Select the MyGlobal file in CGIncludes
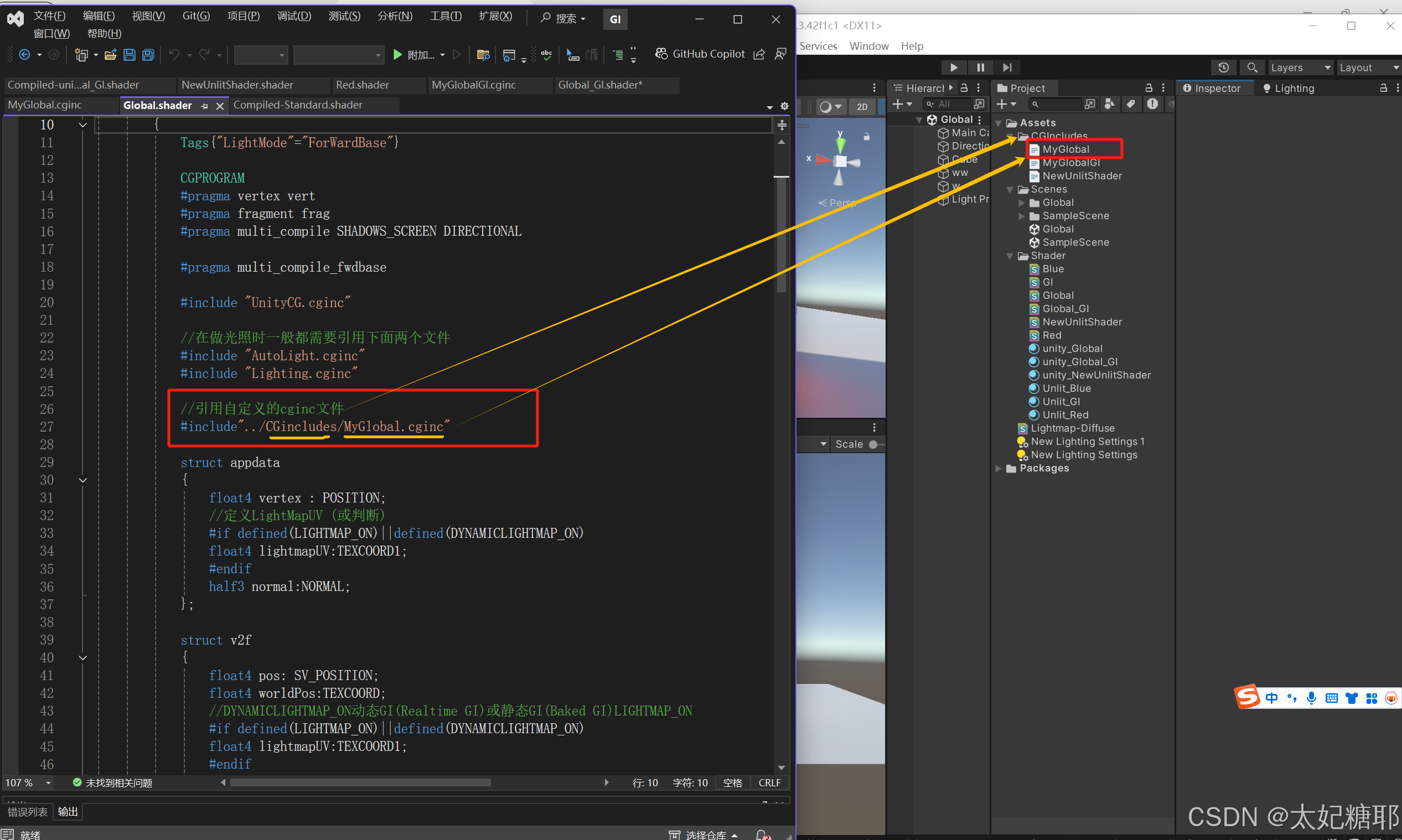1402x840 pixels. click(1065, 149)
